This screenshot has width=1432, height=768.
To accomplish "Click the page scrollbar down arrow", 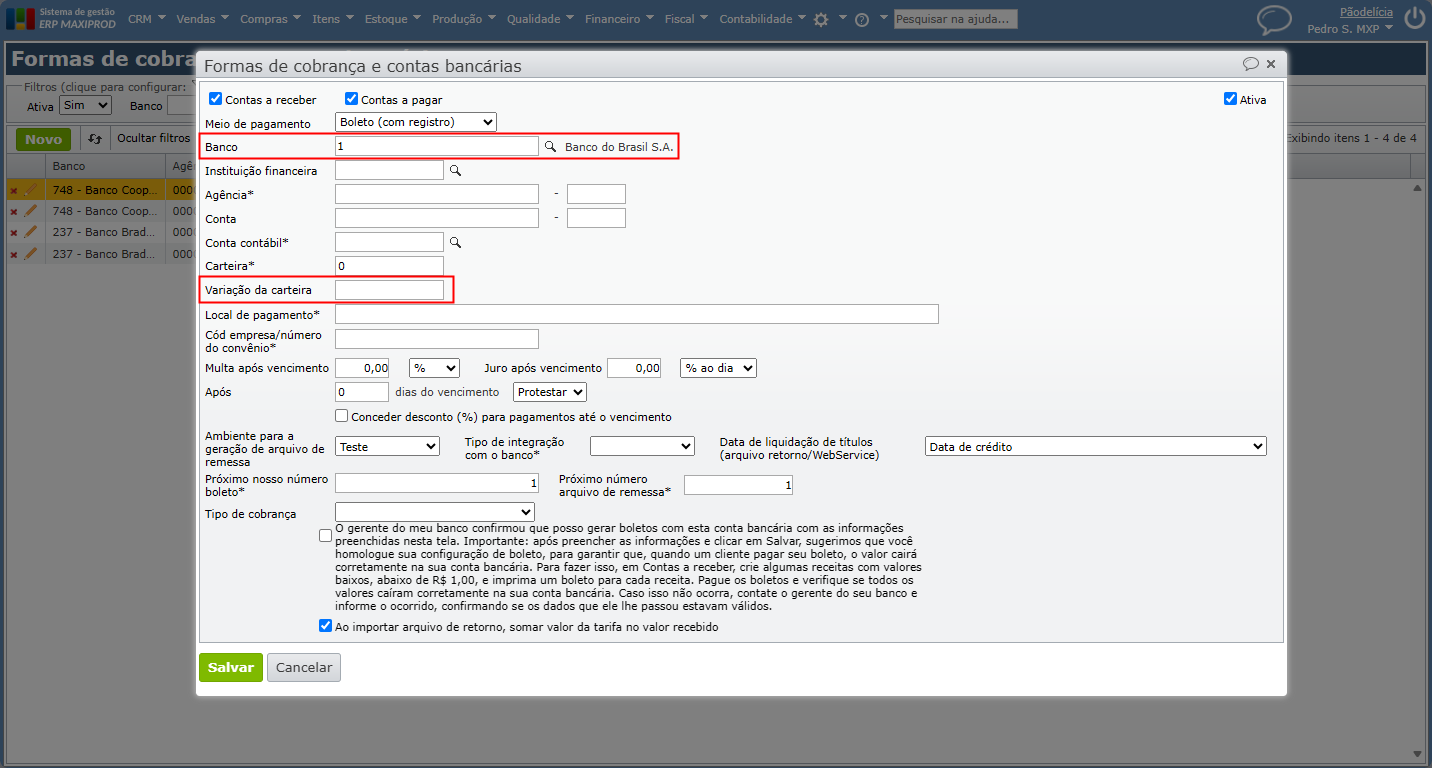I will point(1417,753).
